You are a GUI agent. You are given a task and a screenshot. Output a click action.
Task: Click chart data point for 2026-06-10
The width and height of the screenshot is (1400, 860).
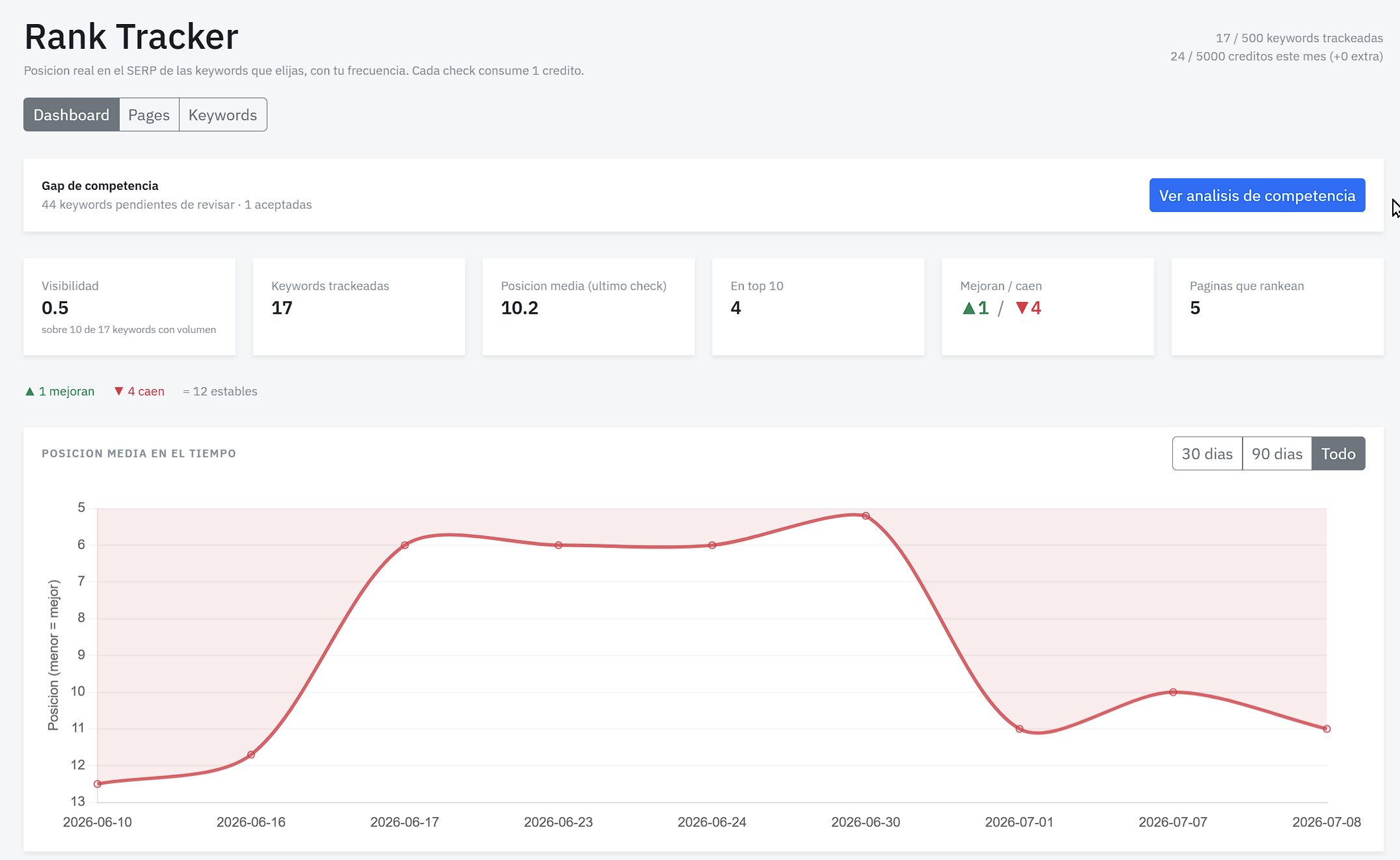pyautogui.click(x=98, y=784)
